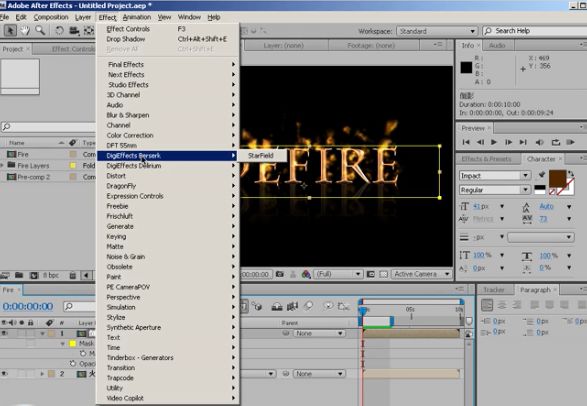The height and width of the screenshot is (406, 587).
Task: Open Workspace Standard dropdown
Action: point(437,31)
